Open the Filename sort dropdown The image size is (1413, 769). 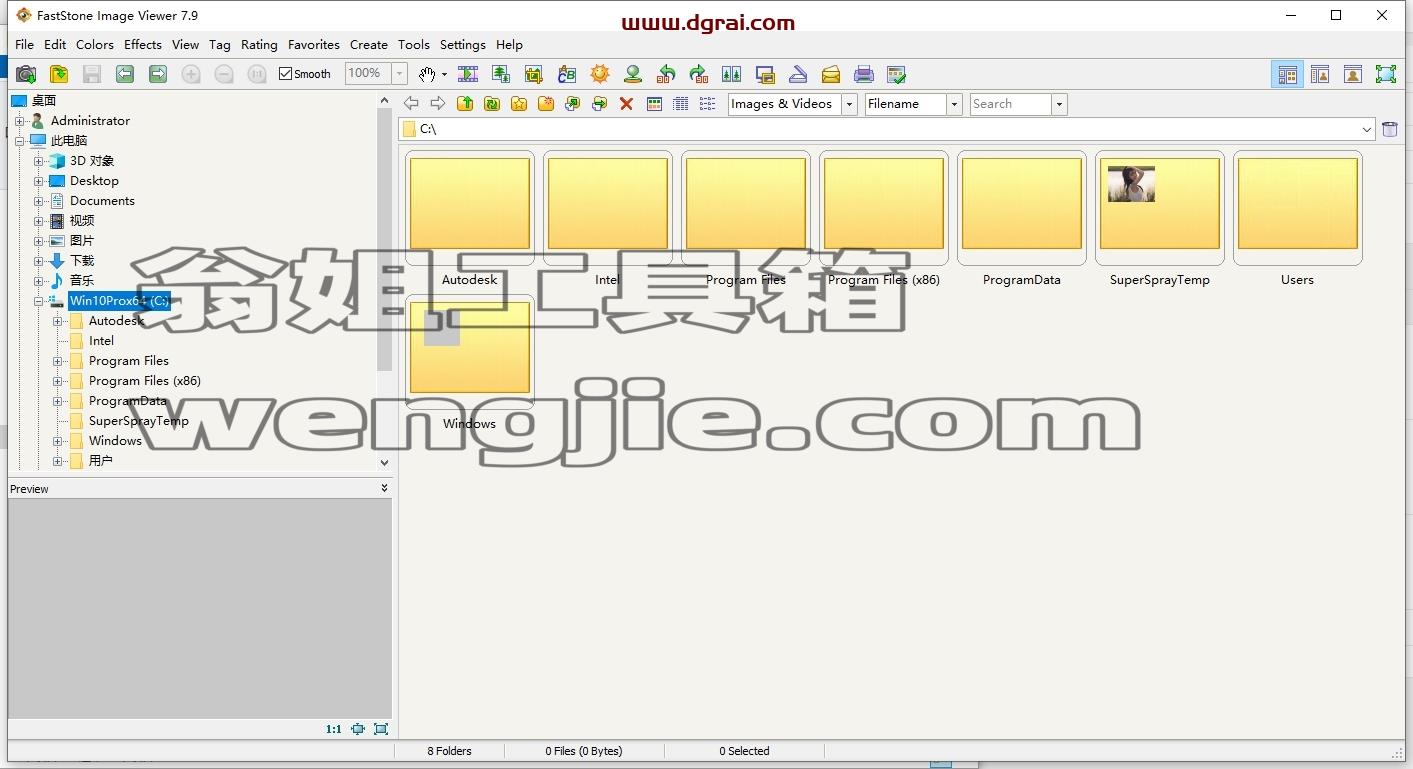(x=954, y=104)
